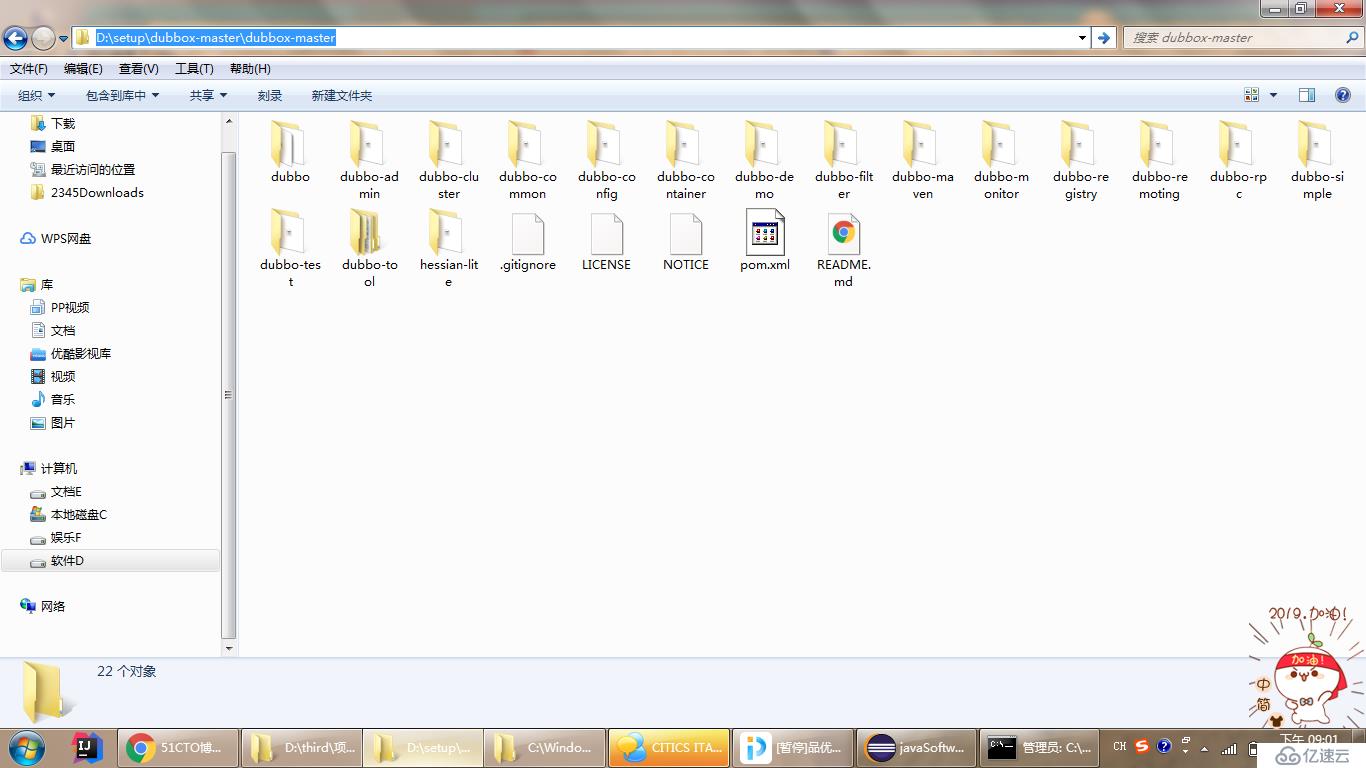This screenshot has width=1366, height=768.
Task: Switch to the javaSoftw... Eclipse taskbar window
Action: click(x=916, y=747)
